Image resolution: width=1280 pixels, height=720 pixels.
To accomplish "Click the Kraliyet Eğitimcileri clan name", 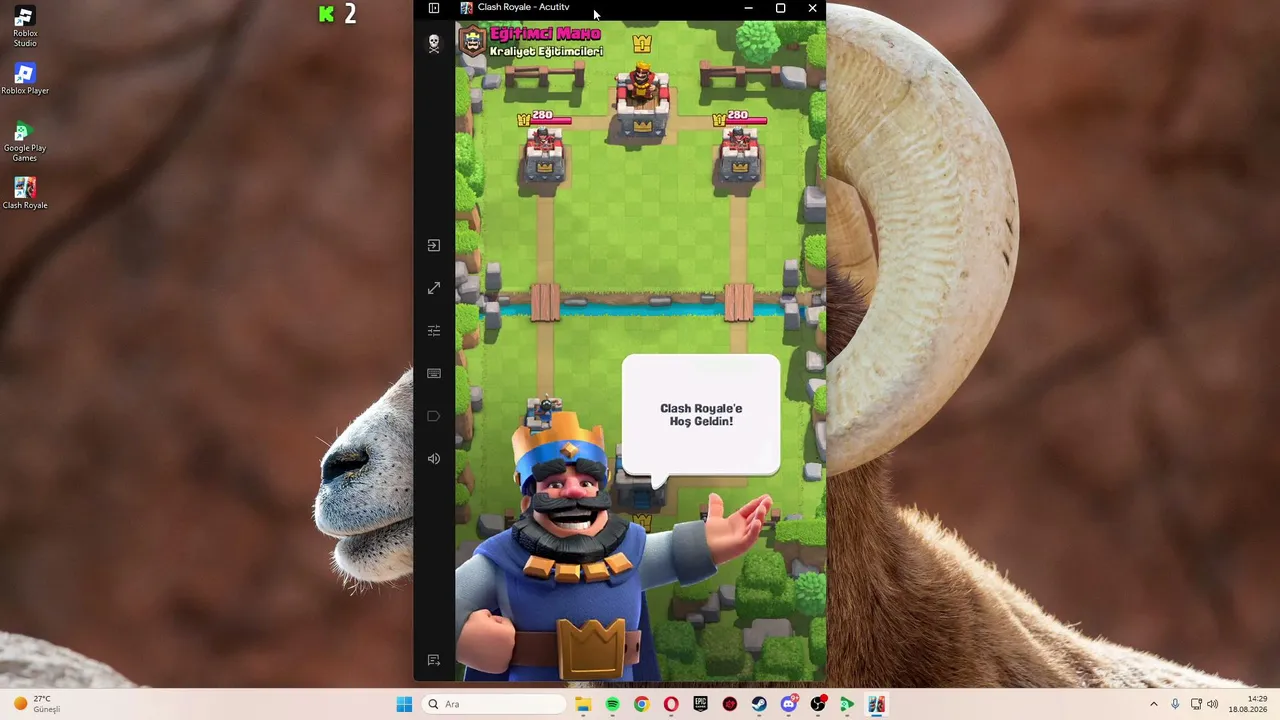I will point(546,51).
